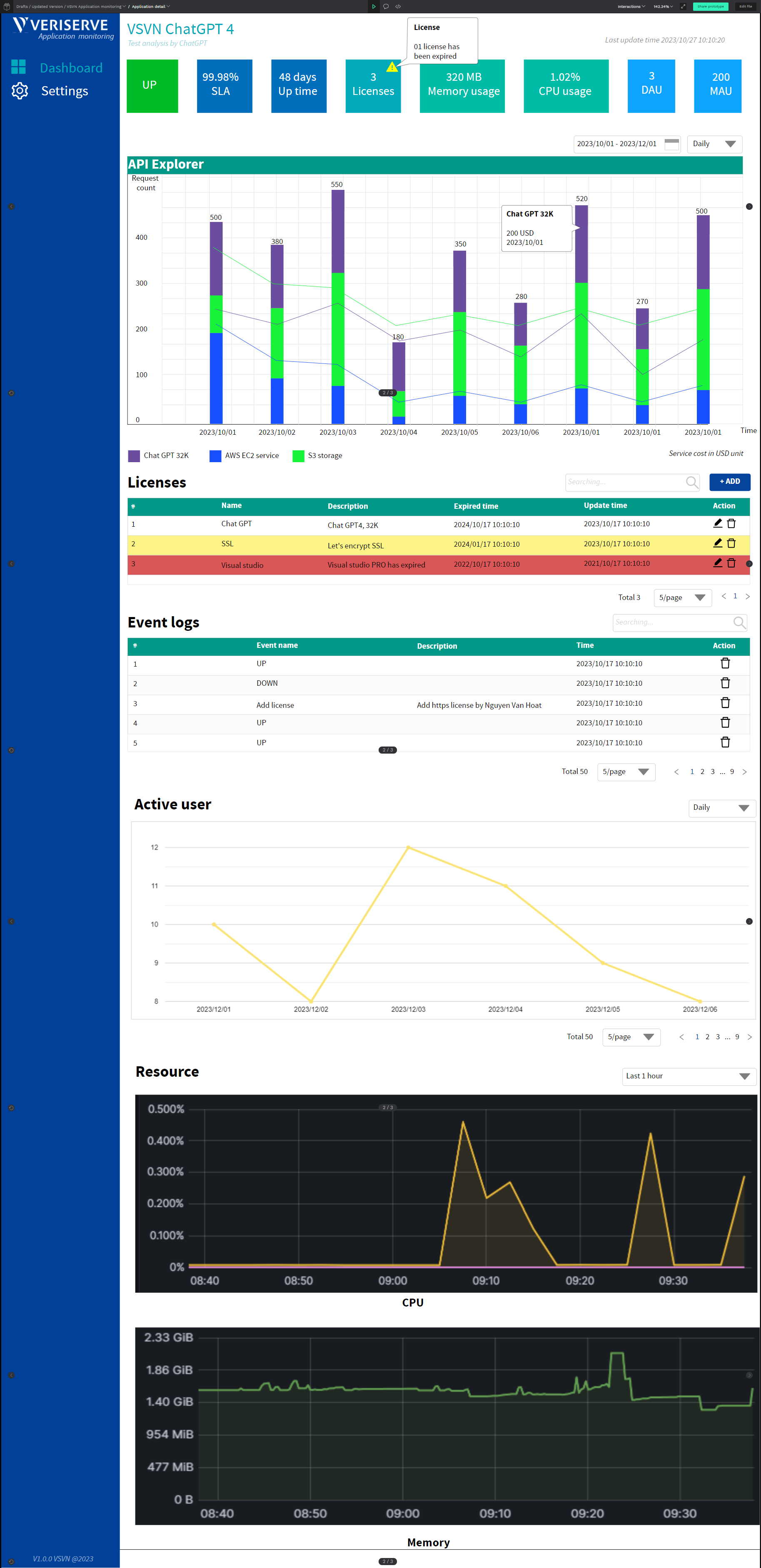Delete the DOWN event log entry
Viewport: 761px width, 1568px height.
pyautogui.click(x=725, y=682)
